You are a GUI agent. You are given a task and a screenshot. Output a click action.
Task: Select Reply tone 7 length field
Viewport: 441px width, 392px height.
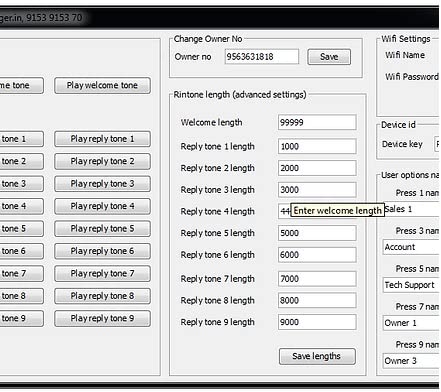tap(317, 279)
